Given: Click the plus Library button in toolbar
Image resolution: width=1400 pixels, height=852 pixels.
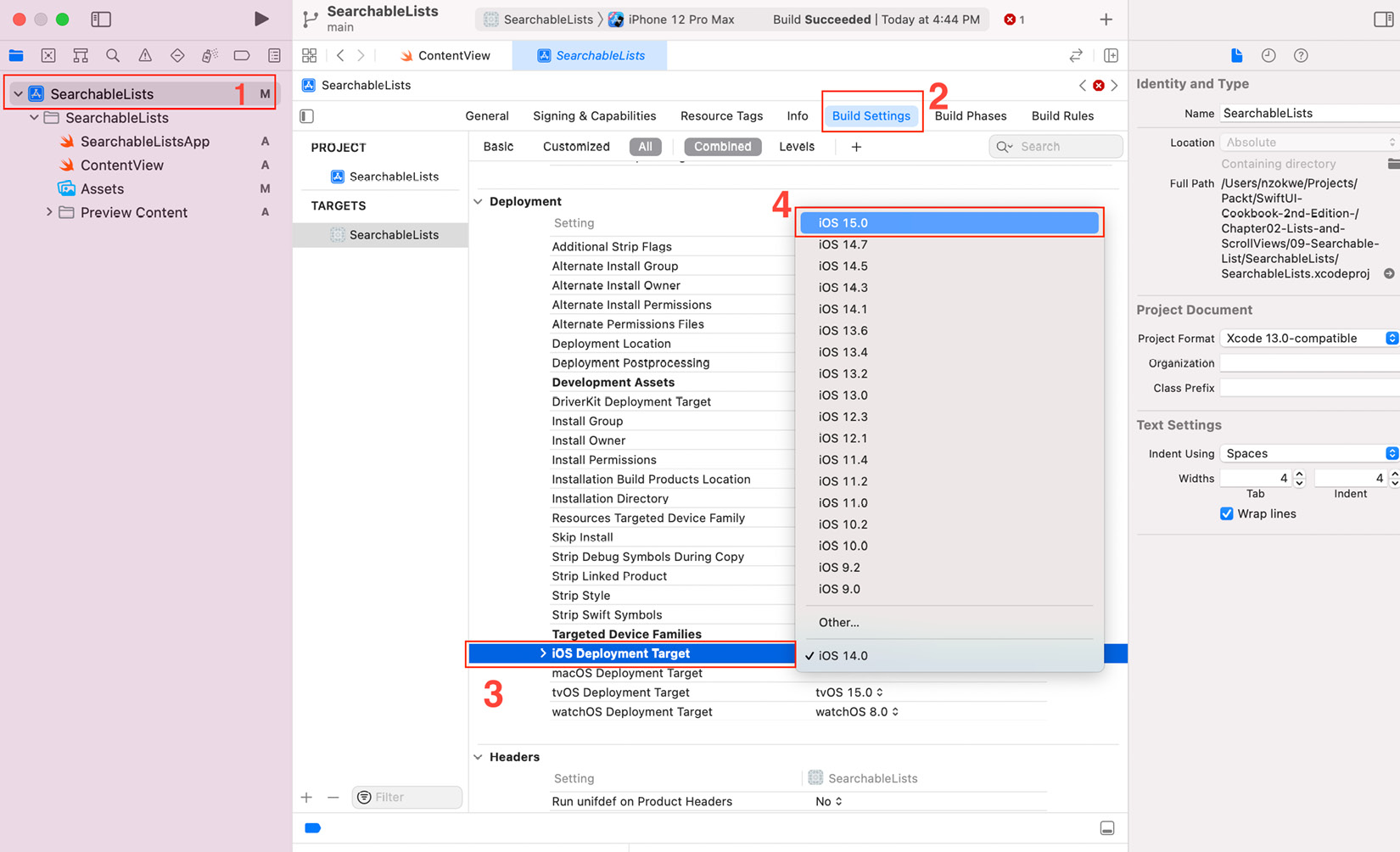Looking at the screenshot, I should coord(1106,19).
